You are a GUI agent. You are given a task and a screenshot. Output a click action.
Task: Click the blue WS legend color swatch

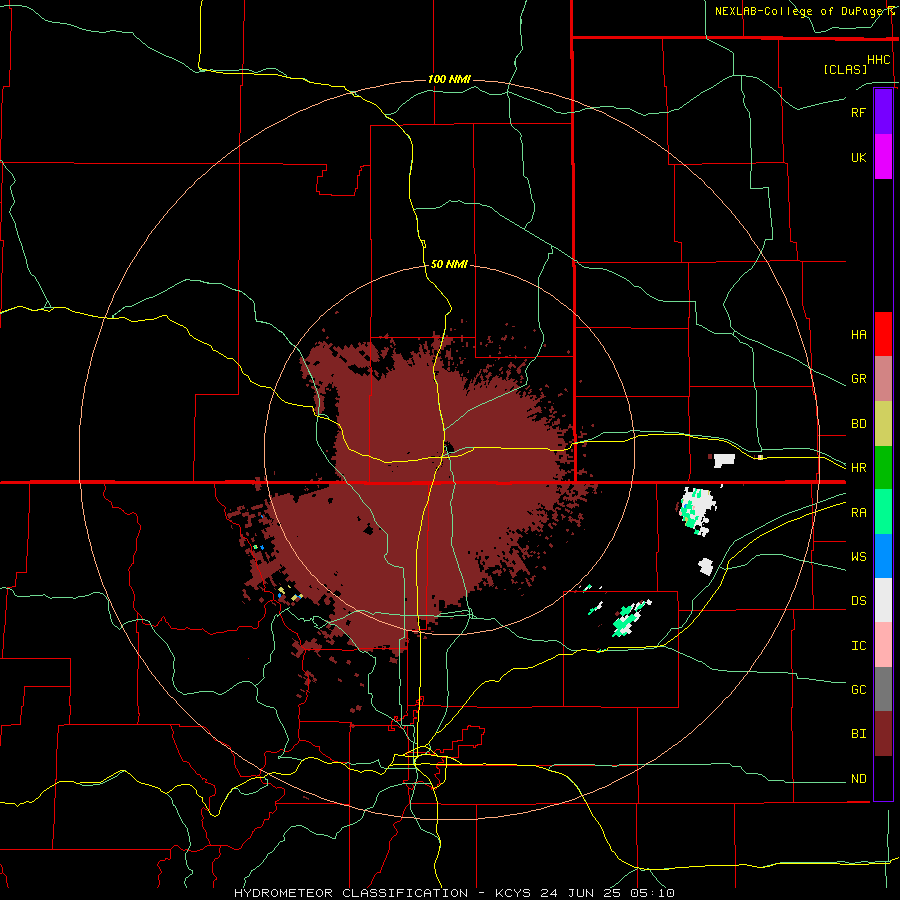click(x=883, y=556)
